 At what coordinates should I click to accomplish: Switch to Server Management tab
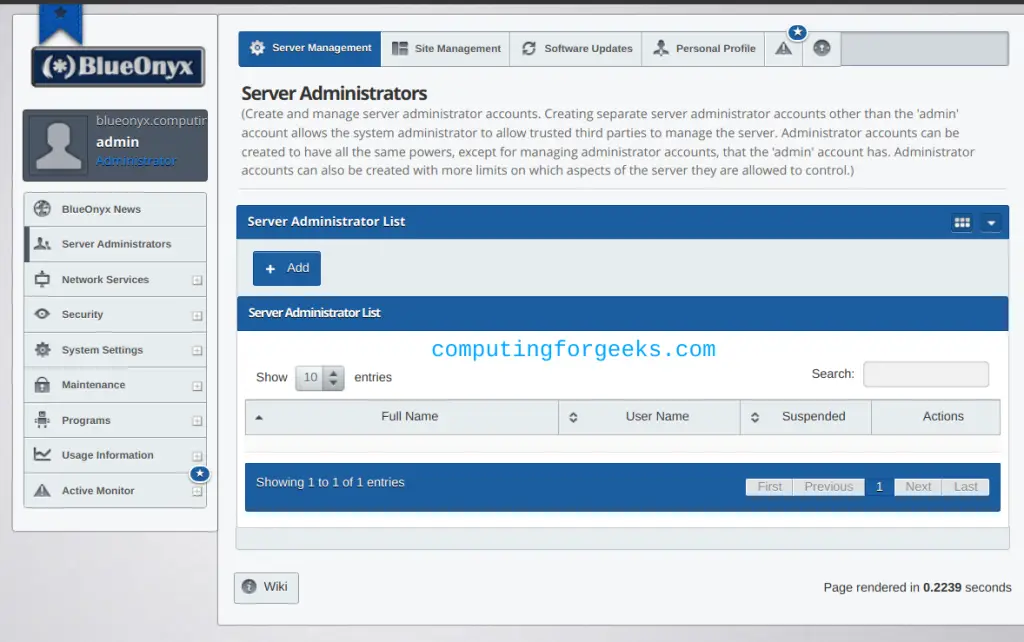point(310,48)
